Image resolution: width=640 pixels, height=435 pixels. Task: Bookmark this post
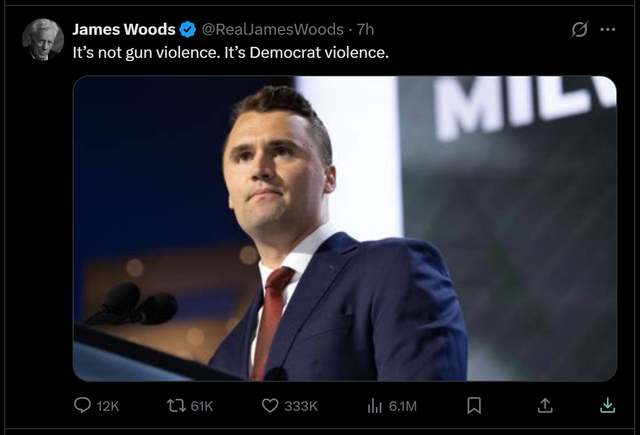(x=474, y=406)
